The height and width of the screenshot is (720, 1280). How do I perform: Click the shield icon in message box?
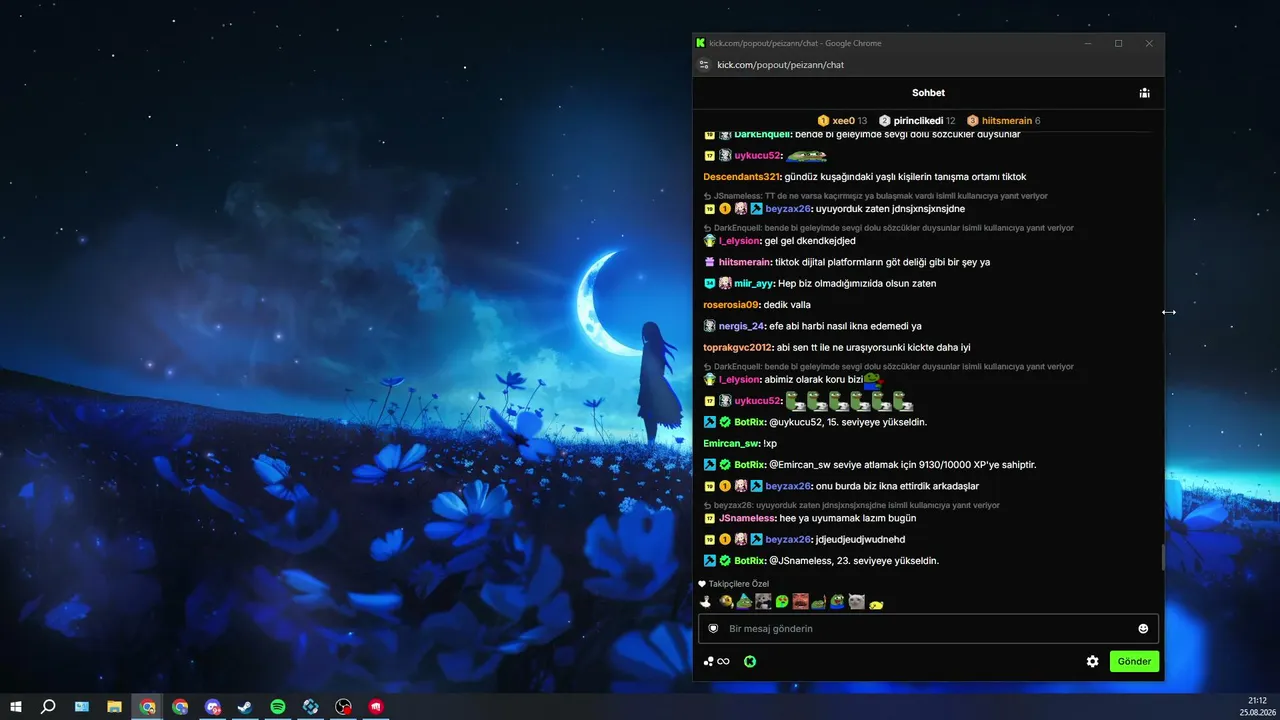713,629
